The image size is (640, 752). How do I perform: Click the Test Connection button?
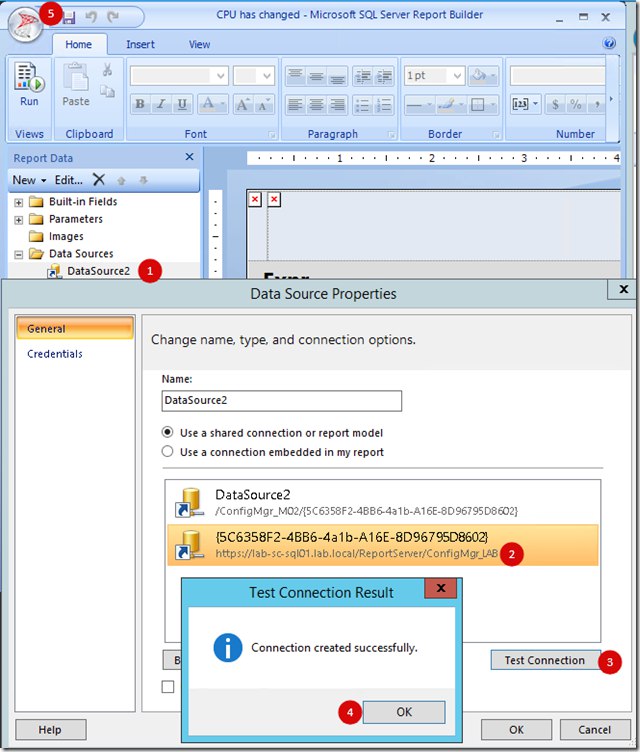pos(545,660)
